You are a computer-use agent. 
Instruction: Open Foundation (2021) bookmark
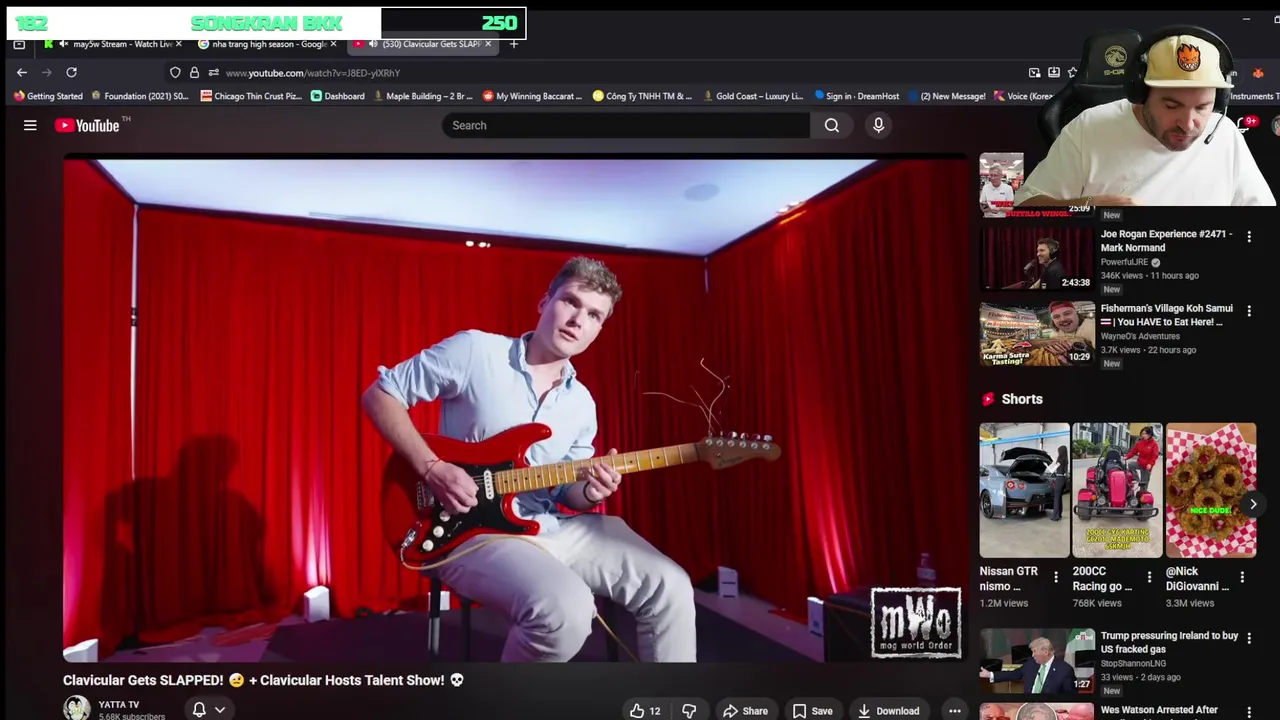139,96
